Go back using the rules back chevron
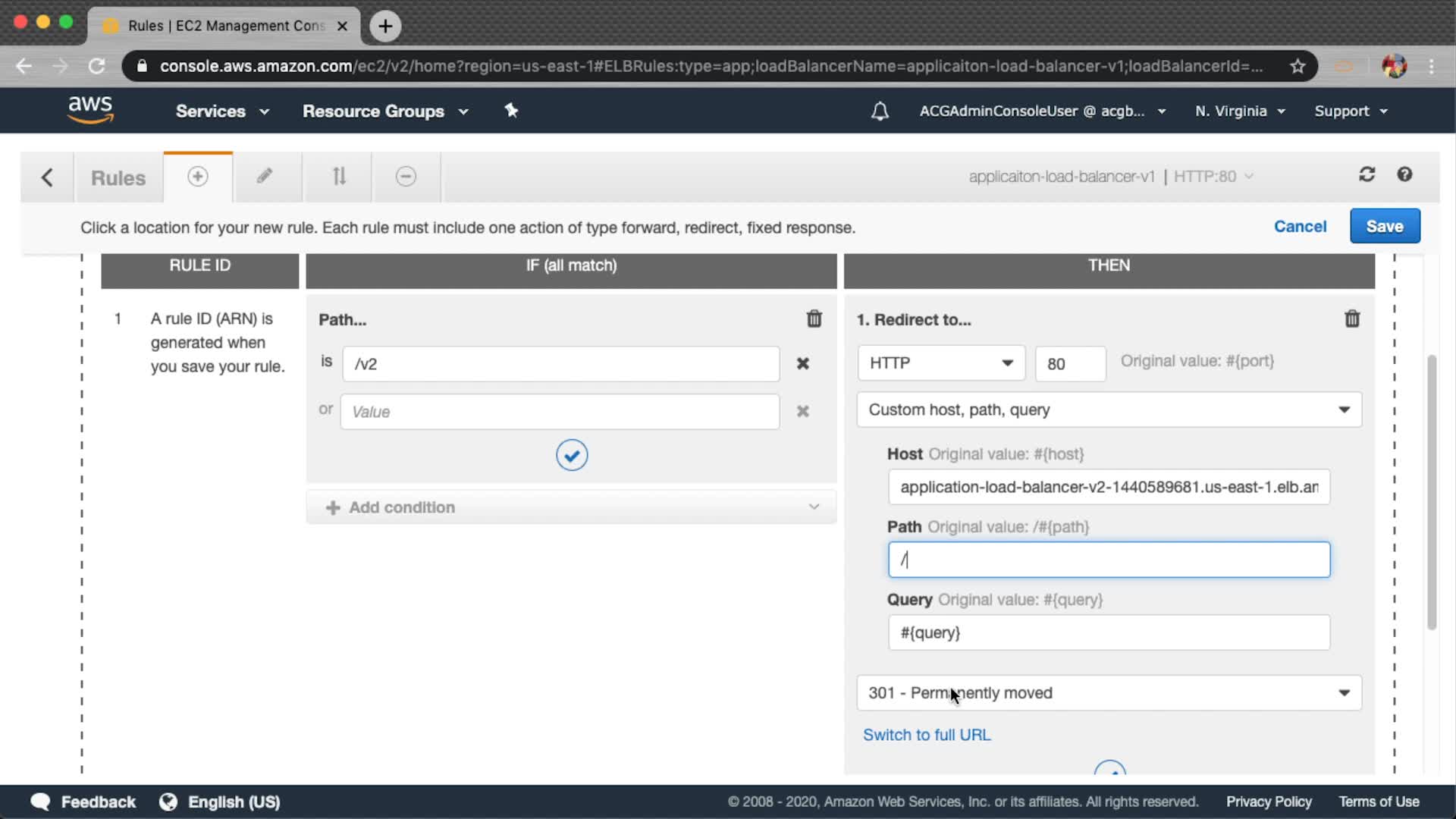The image size is (1456, 819). coord(47,177)
